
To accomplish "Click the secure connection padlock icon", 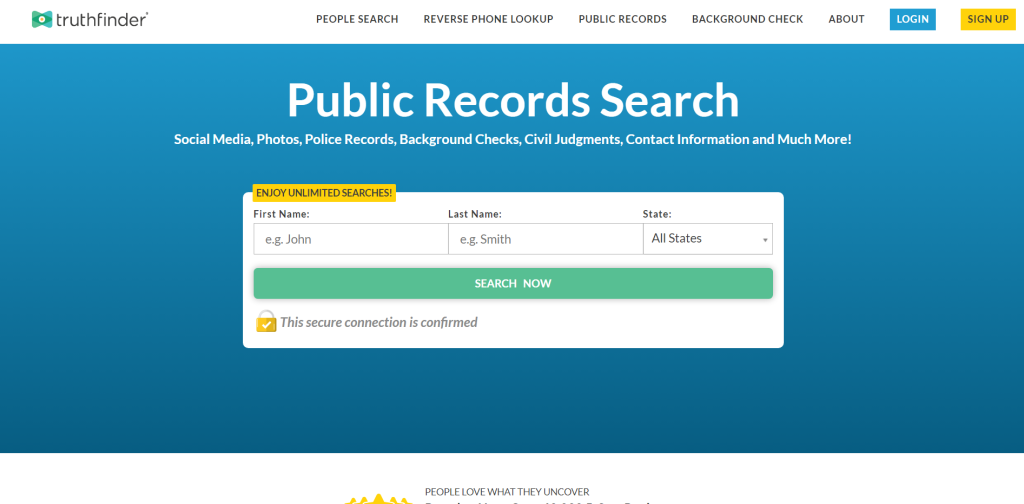I will (x=266, y=321).
